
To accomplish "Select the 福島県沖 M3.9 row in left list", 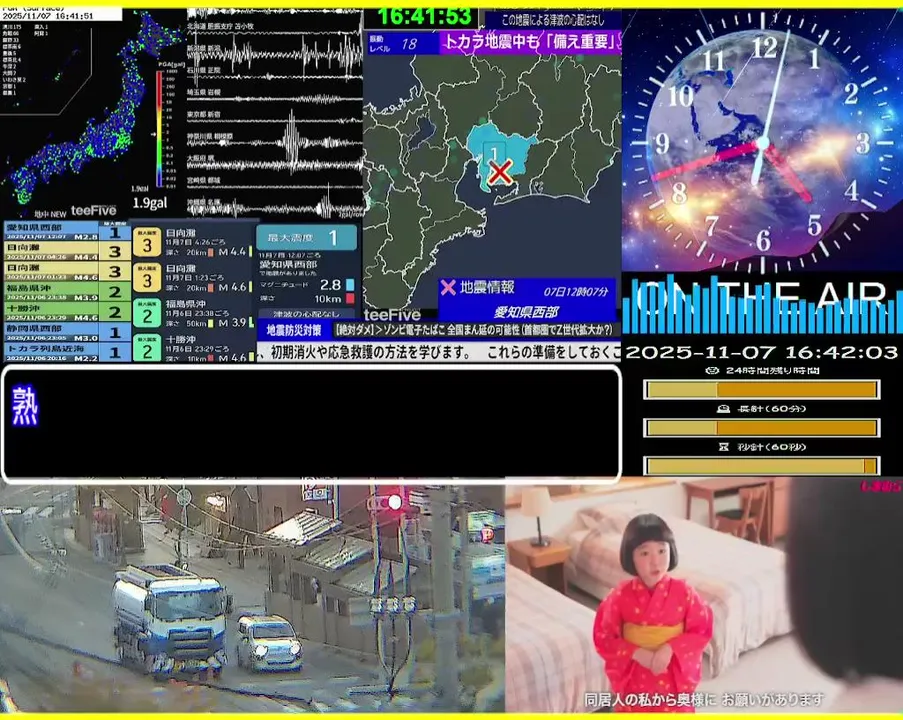I will pos(66,291).
